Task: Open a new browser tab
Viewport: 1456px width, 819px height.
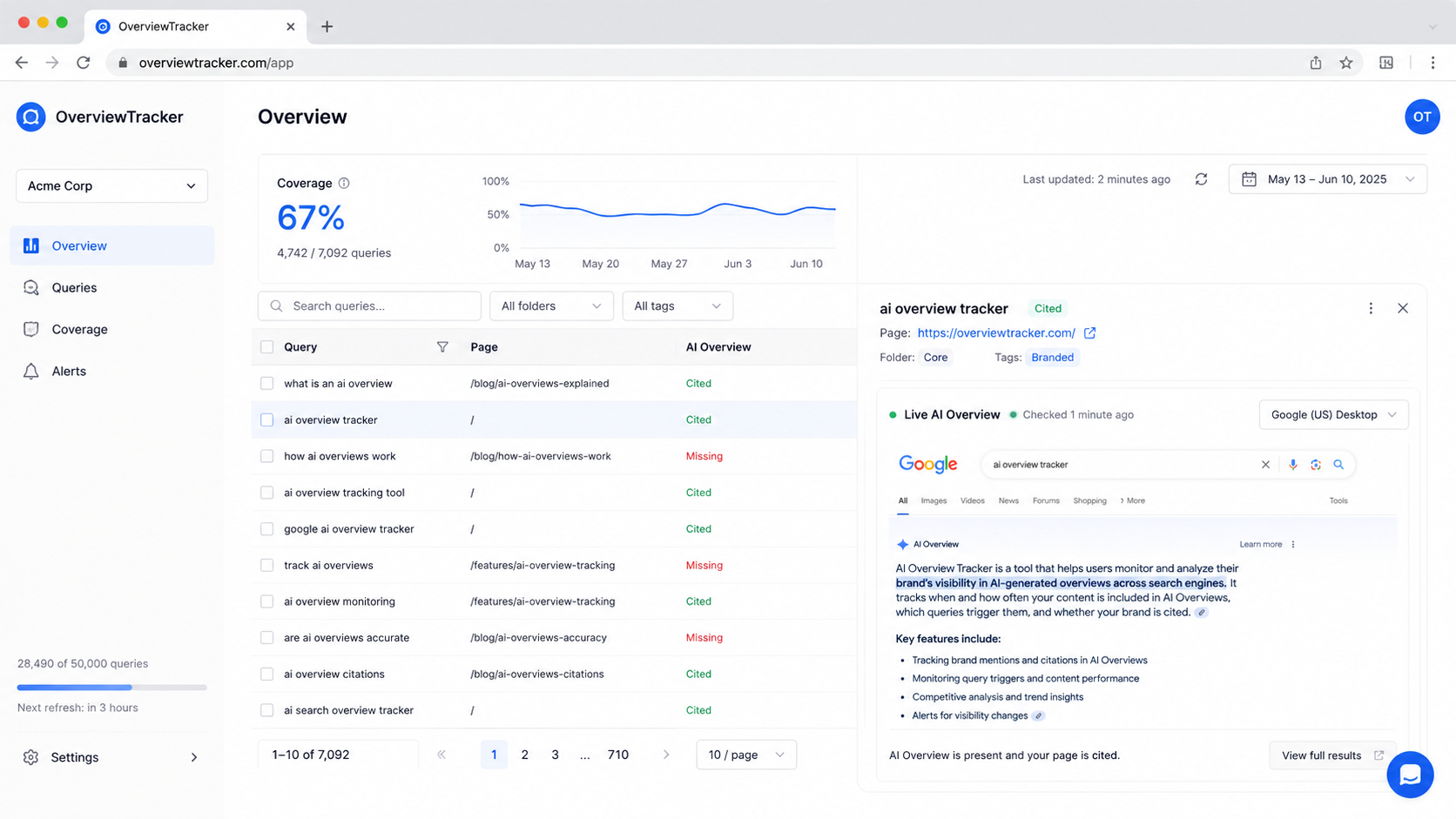Action: pos(327,26)
